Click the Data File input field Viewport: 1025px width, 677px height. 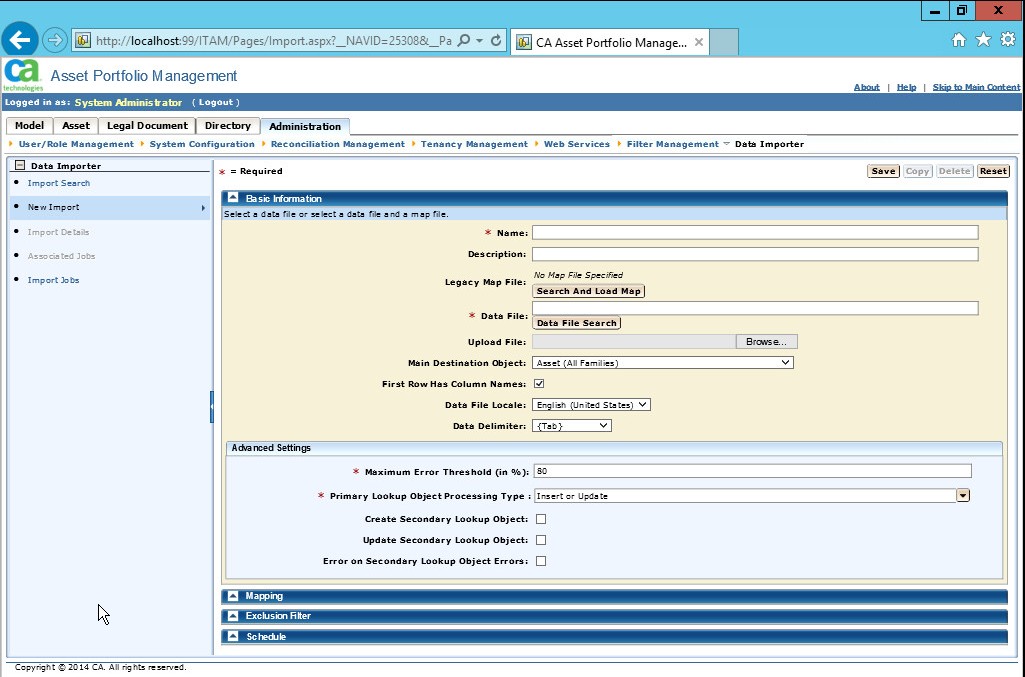755,308
